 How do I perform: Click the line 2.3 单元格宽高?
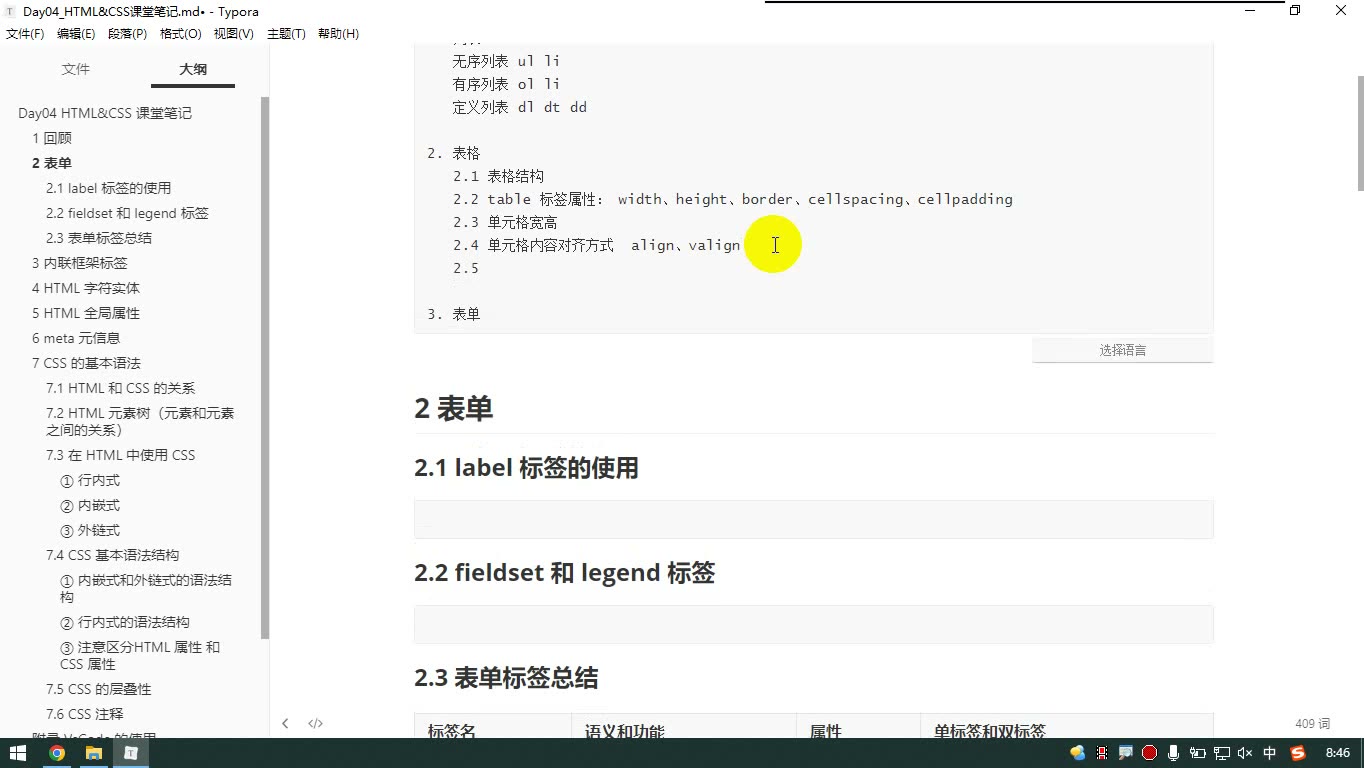click(x=505, y=222)
